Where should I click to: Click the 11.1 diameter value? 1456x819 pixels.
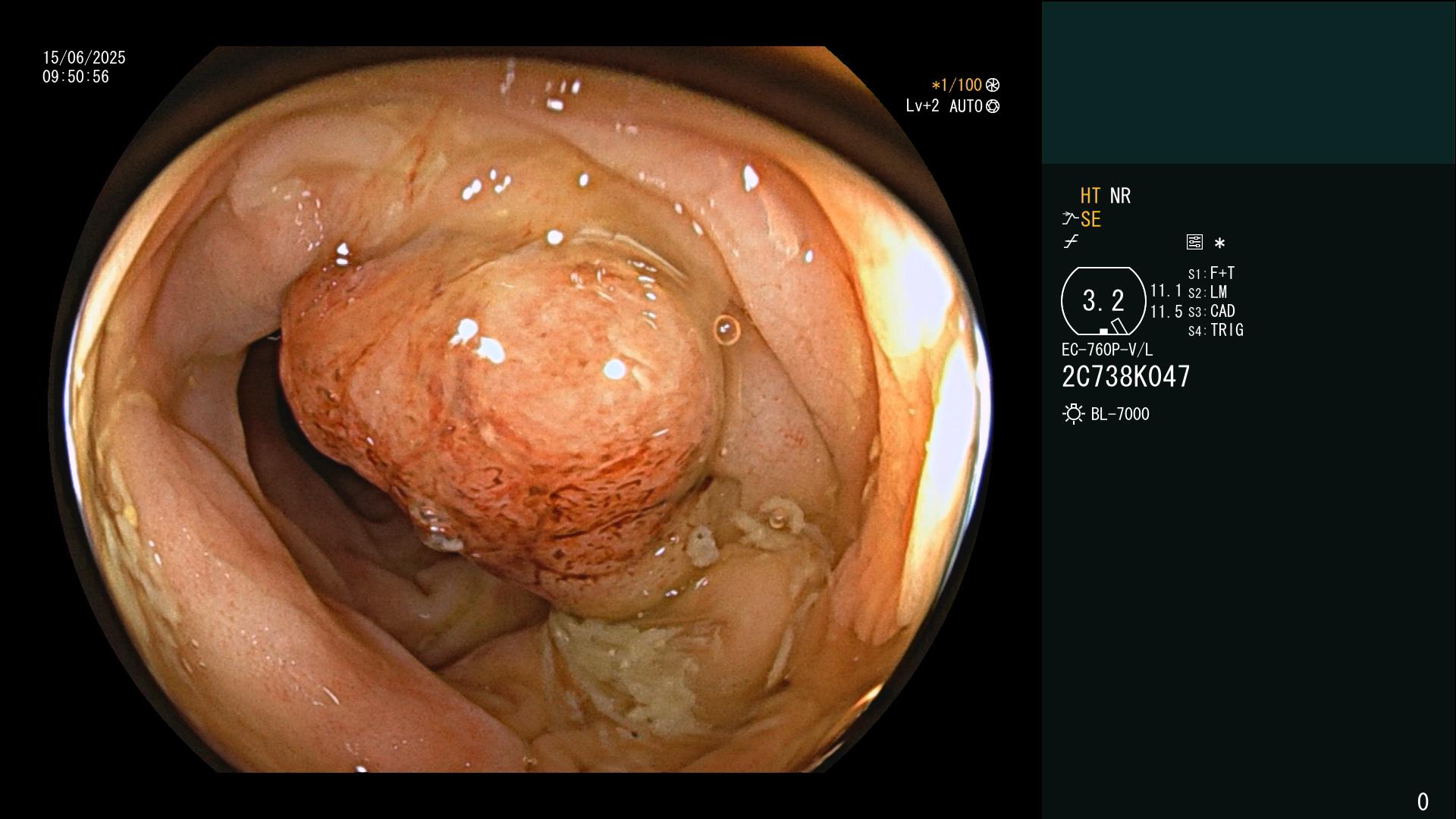pyautogui.click(x=1166, y=290)
